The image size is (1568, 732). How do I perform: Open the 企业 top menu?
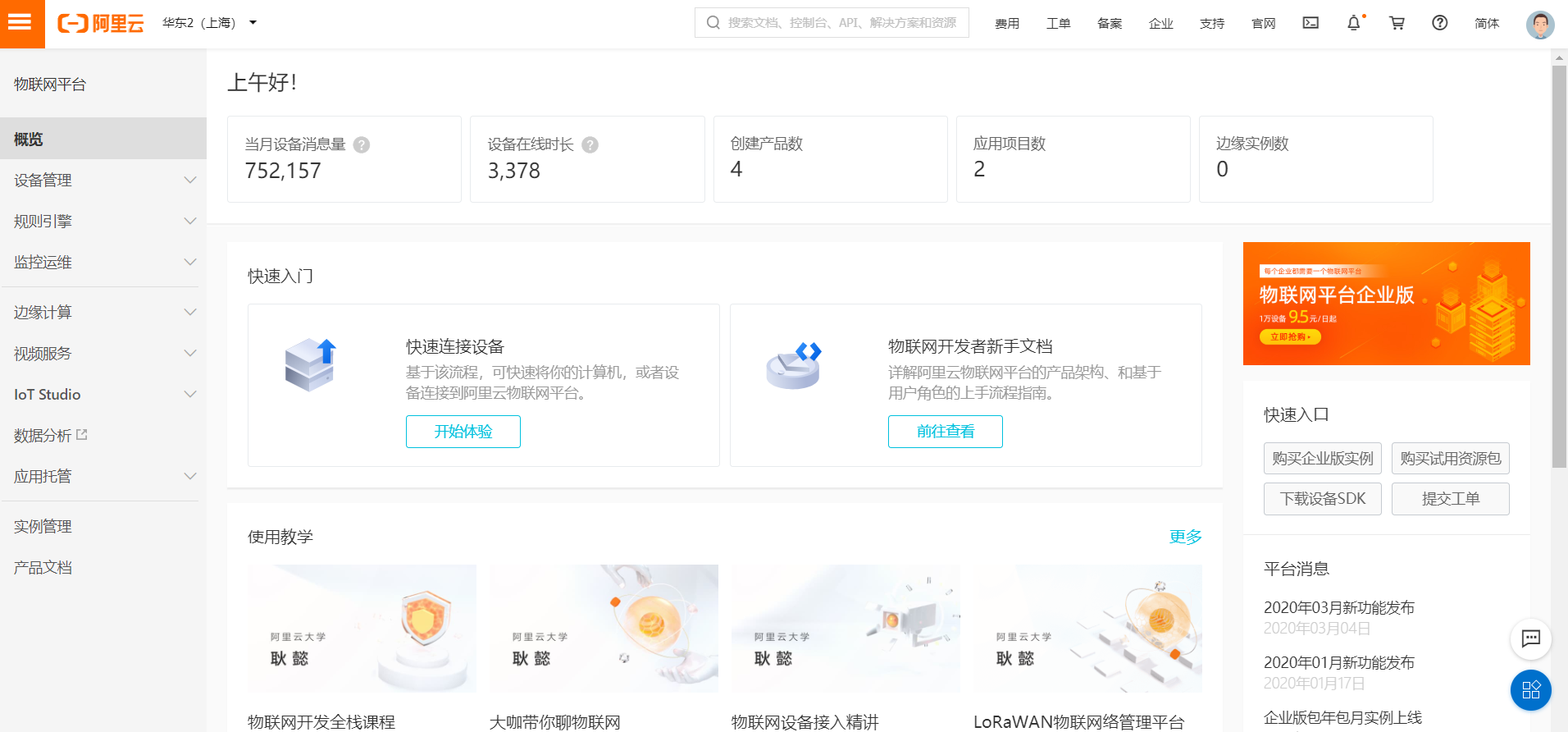(x=1160, y=23)
